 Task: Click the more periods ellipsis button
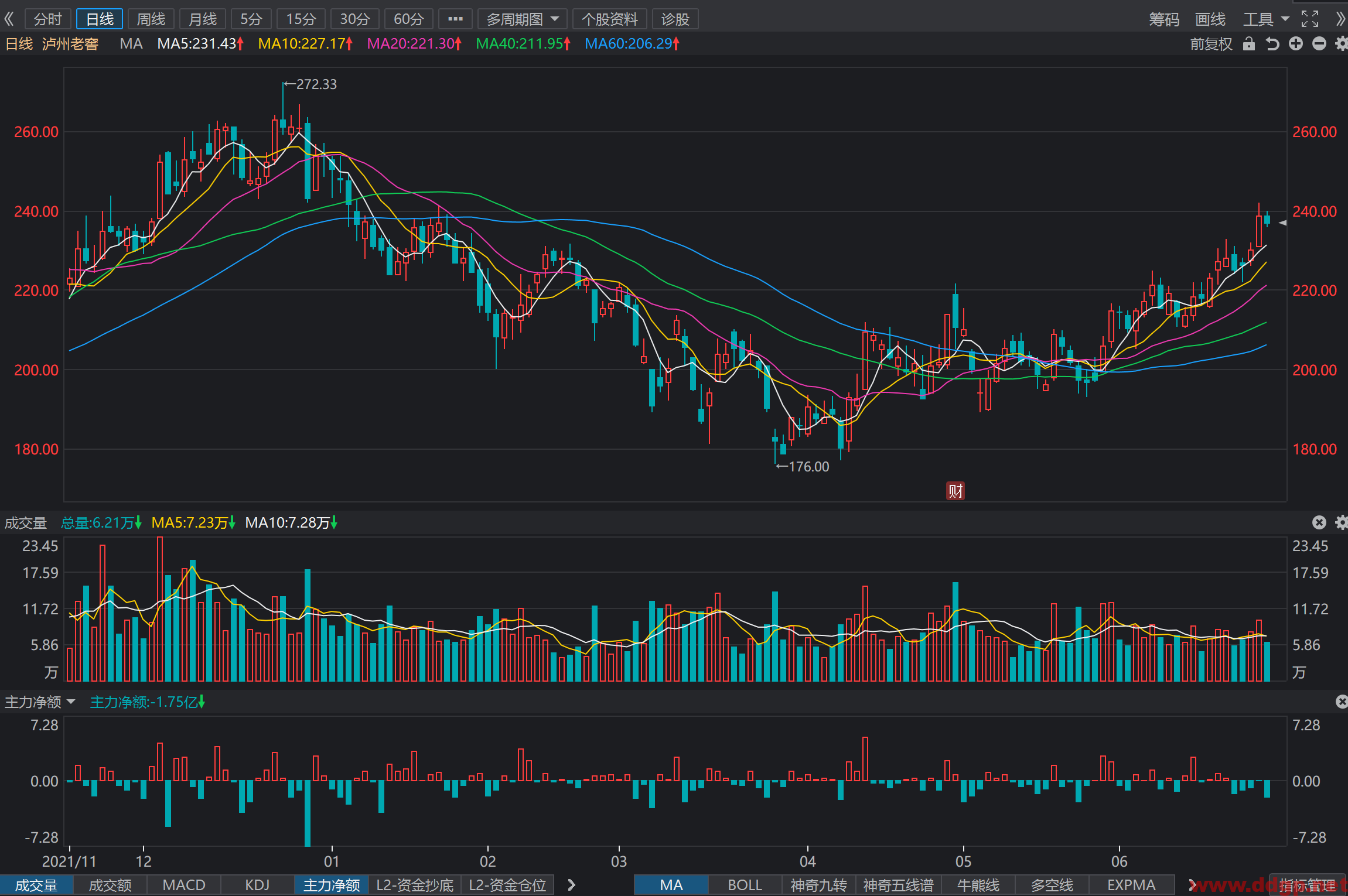tap(455, 19)
